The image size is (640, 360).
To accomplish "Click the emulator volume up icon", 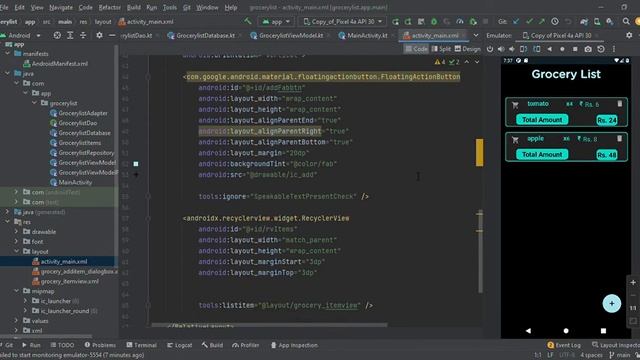I will pos(501,49).
